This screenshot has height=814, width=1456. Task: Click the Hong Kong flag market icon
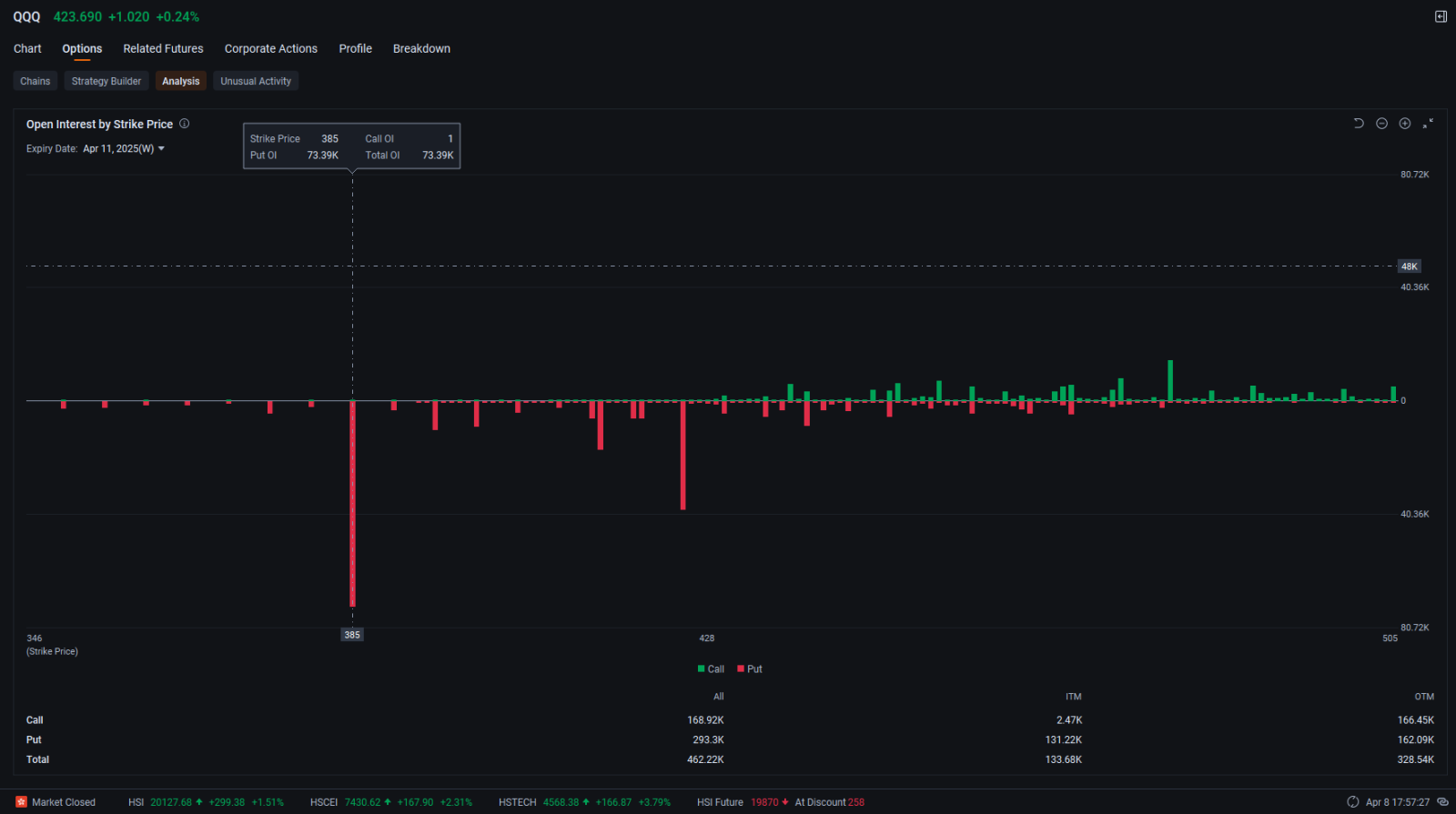[x=21, y=802]
